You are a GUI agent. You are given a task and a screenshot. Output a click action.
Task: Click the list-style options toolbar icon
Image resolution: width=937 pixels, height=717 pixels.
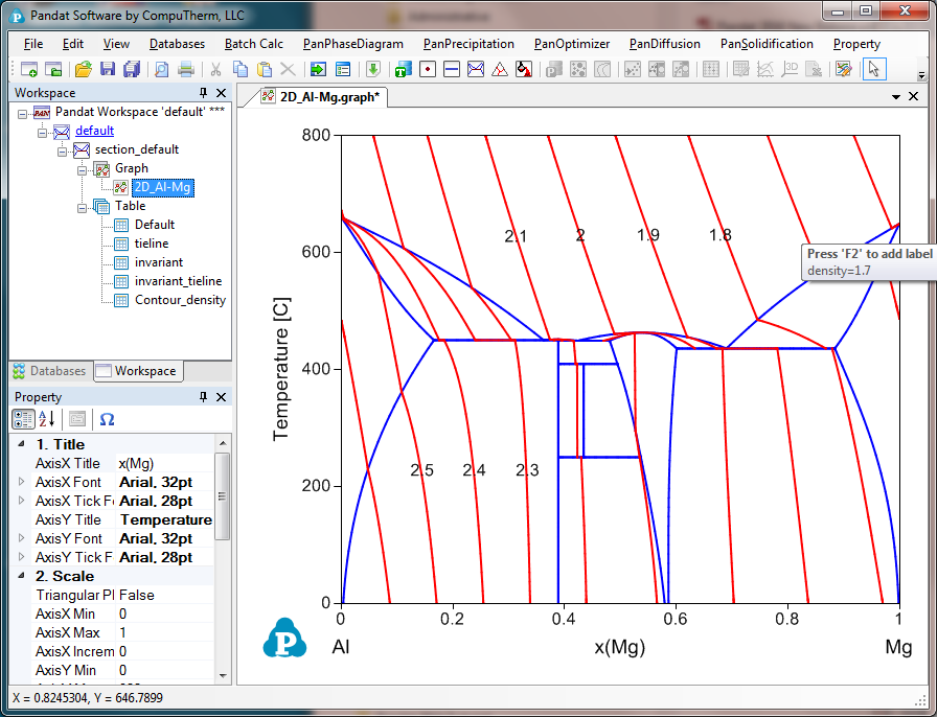(343, 69)
